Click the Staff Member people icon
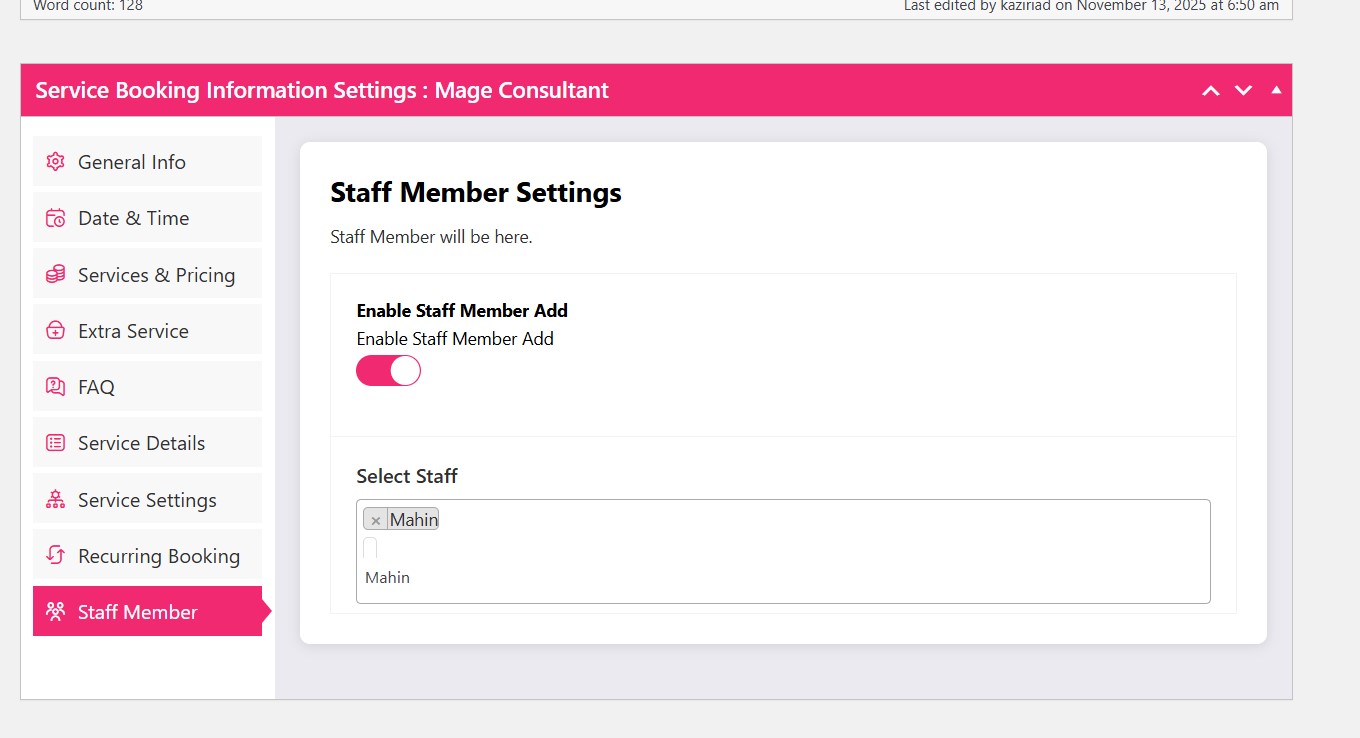 (x=56, y=612)
